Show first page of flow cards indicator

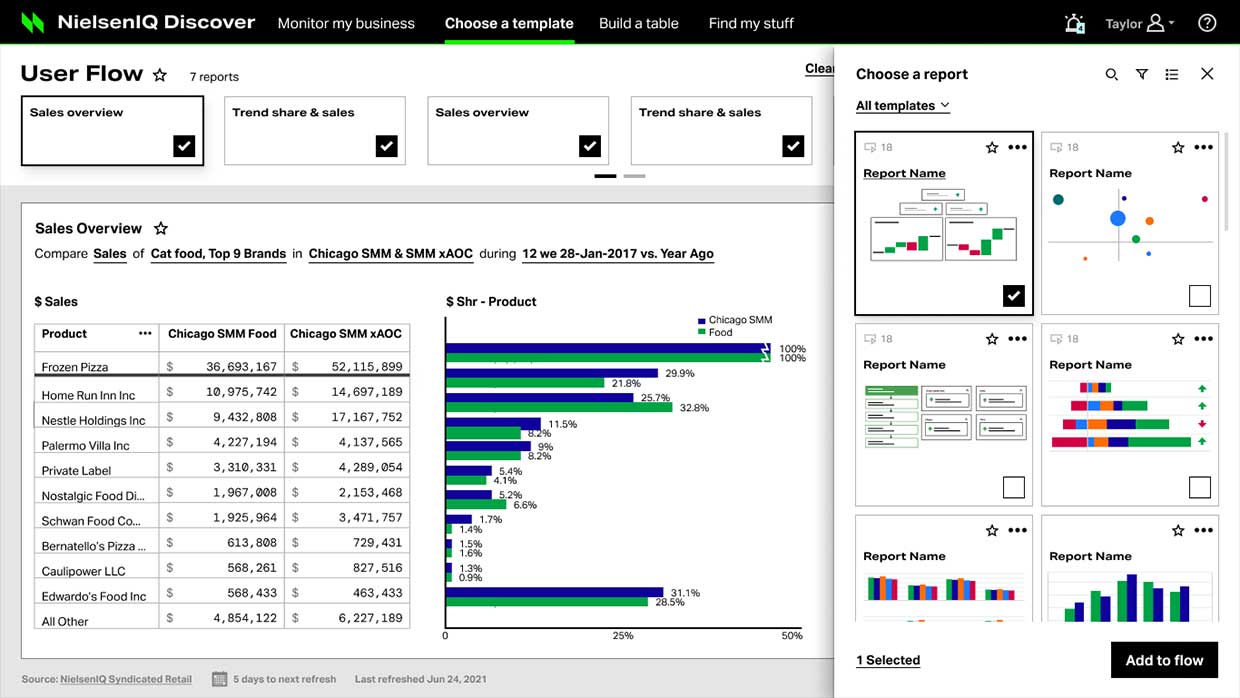click(605, 176)
